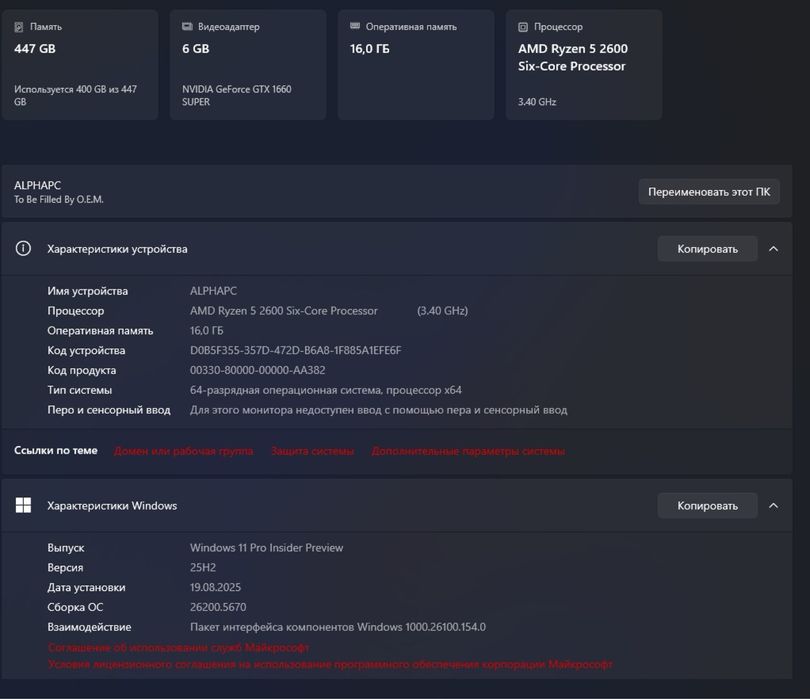810x699 pixels.
Task: Select the ALPHAPC name in the header
Action: [38, 185]
